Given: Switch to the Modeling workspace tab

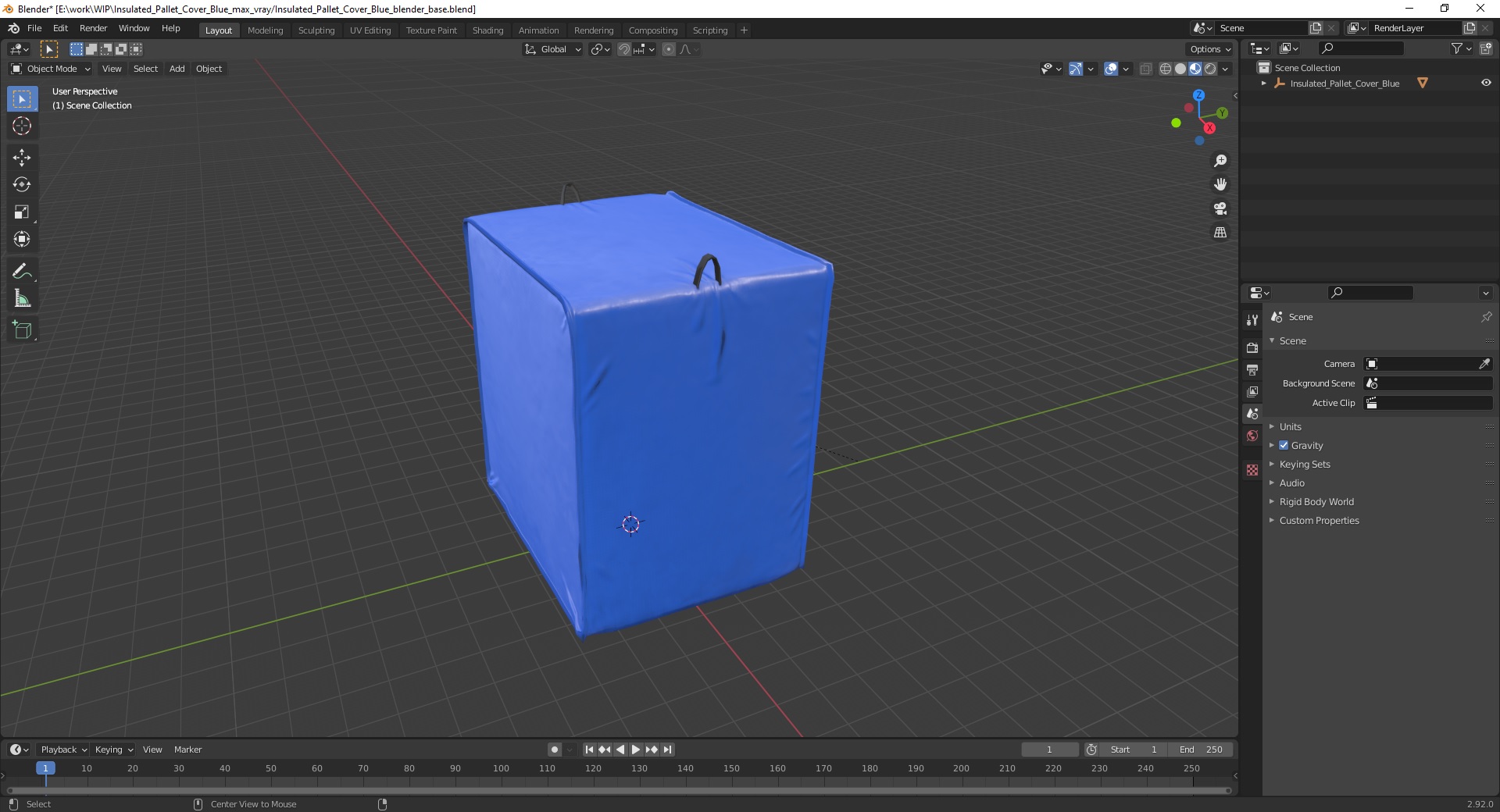Looking at the screenshot, I should (265, 30).
